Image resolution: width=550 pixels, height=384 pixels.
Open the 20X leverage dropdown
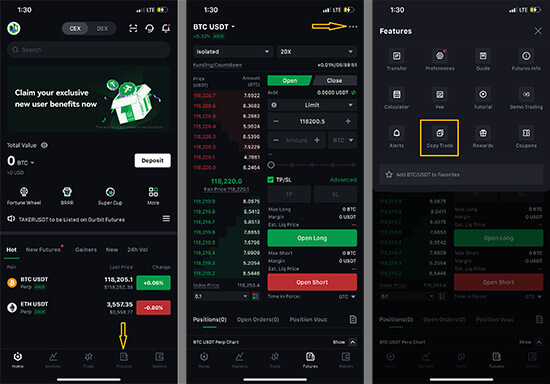point(317,52)
